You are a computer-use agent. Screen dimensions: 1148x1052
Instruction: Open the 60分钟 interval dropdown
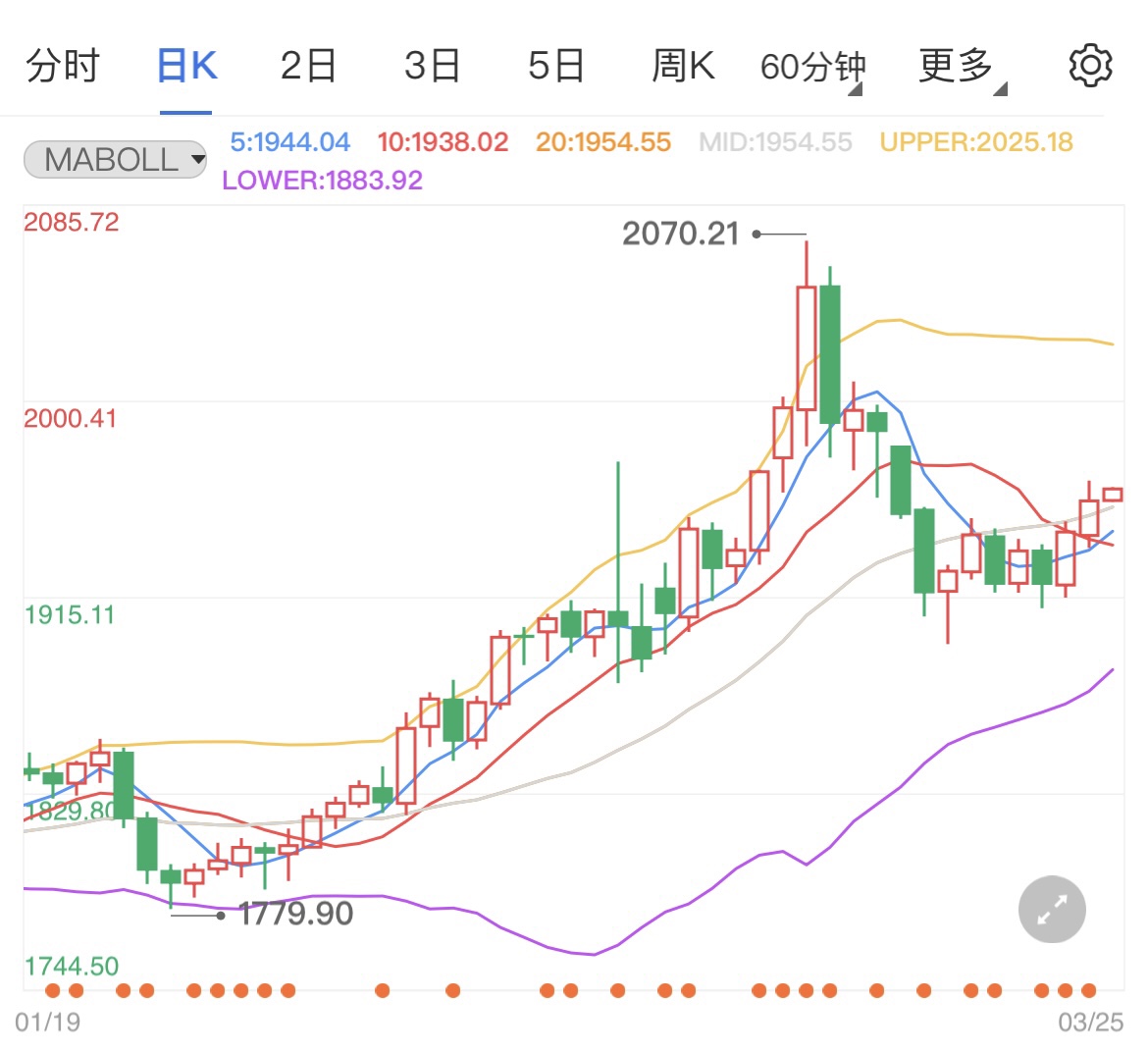812,68
